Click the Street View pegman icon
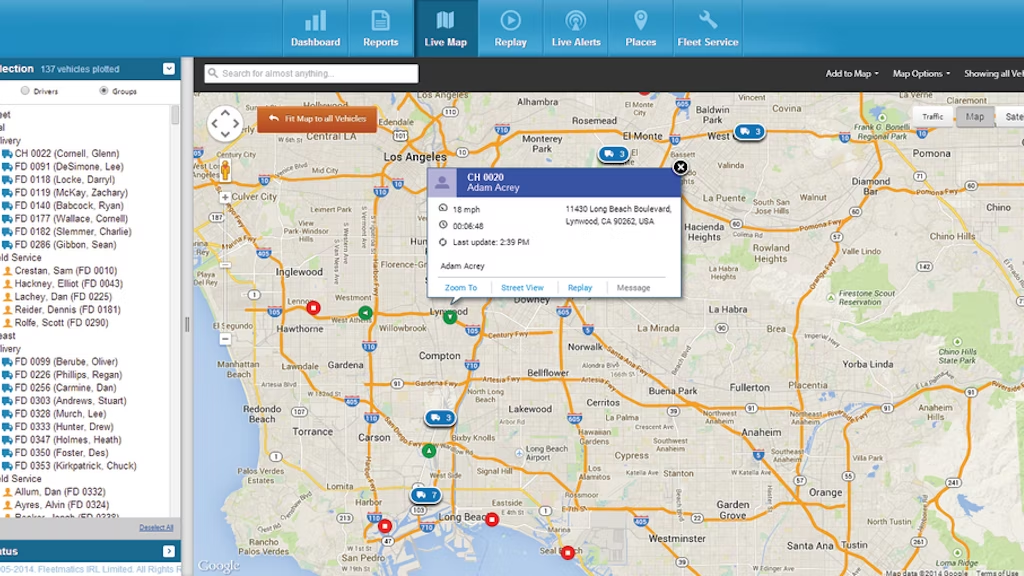The image size is (1024, 576). click(x=225, y=170)
